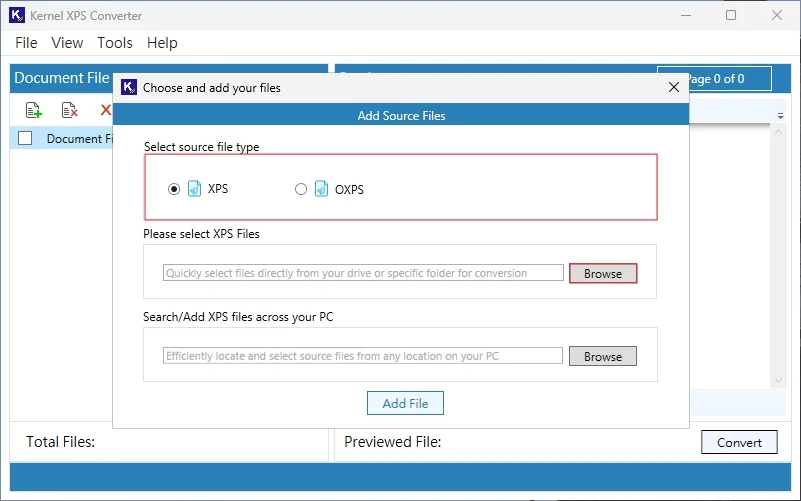The width and height of the screenshot is (801, 501).
Task: Click the 'Total Files:' status text
Action: click(60, 442)
